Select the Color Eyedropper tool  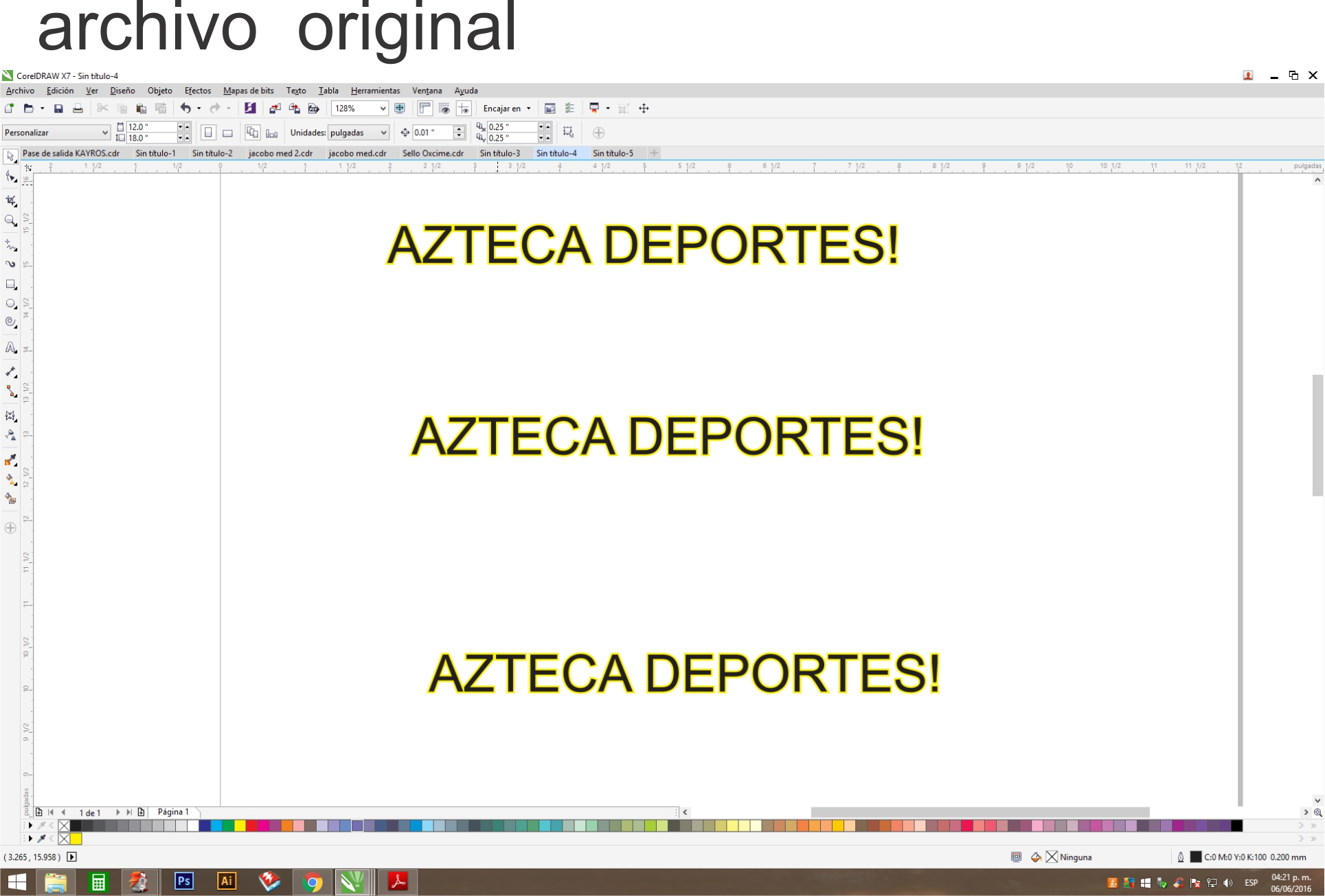click(11, 460)
